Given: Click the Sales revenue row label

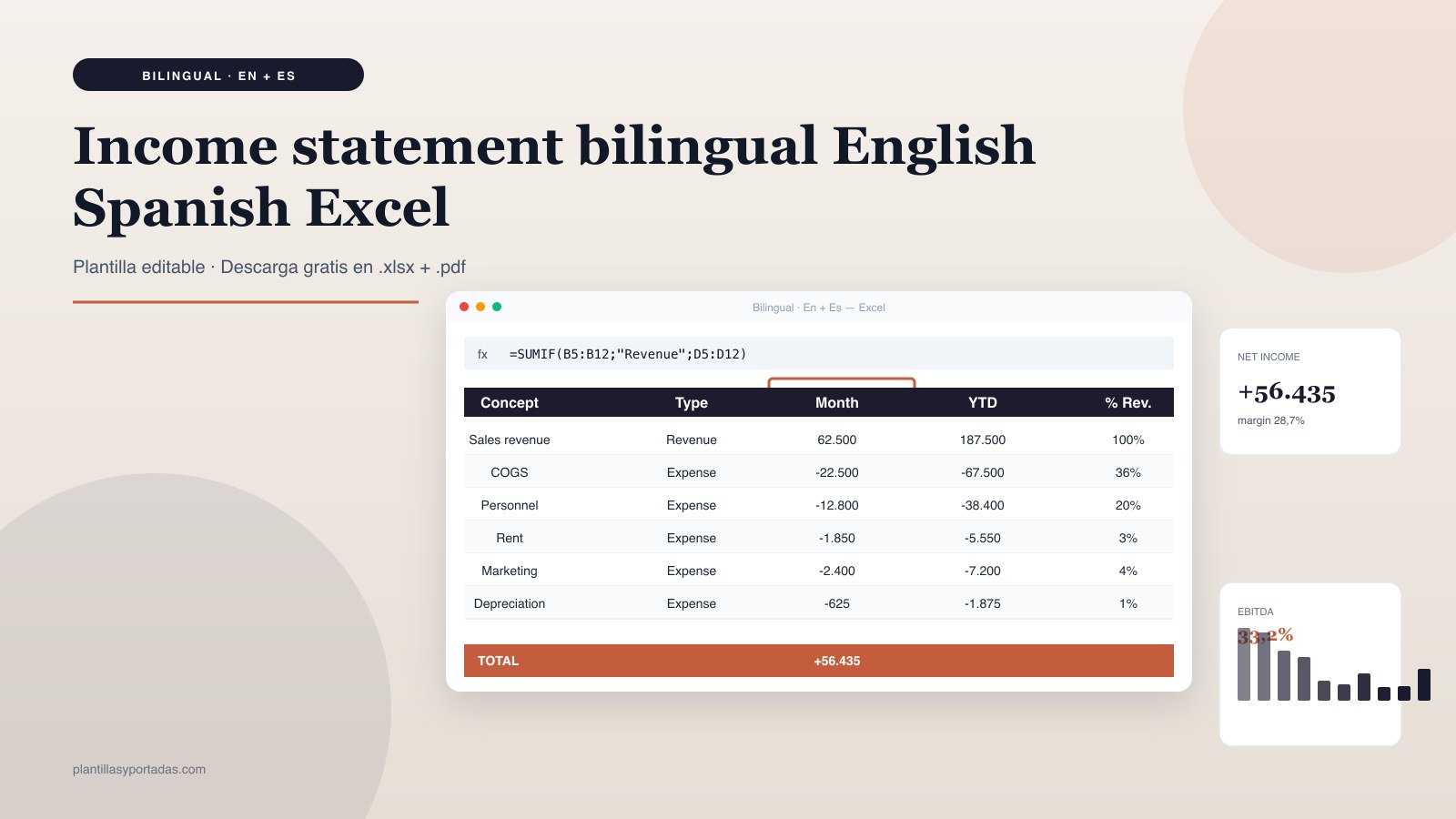Looking at the screenshot, I should (510, 440).
